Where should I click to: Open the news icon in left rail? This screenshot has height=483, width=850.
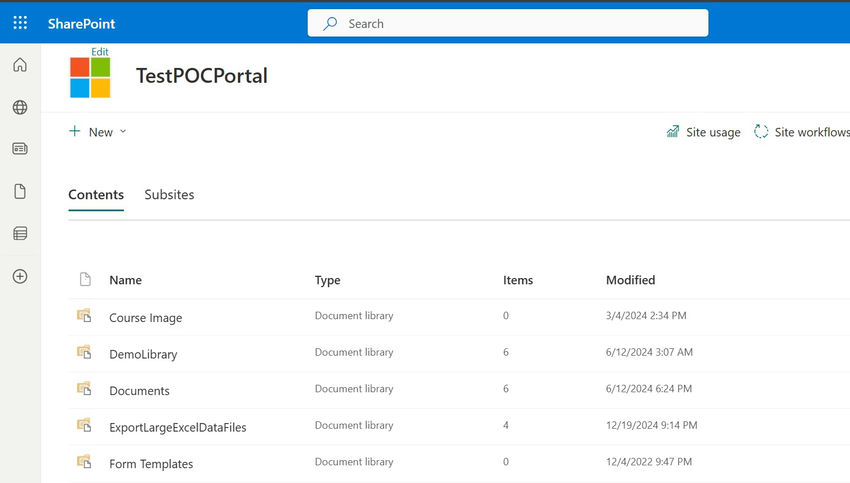click(x=20, y=149)
